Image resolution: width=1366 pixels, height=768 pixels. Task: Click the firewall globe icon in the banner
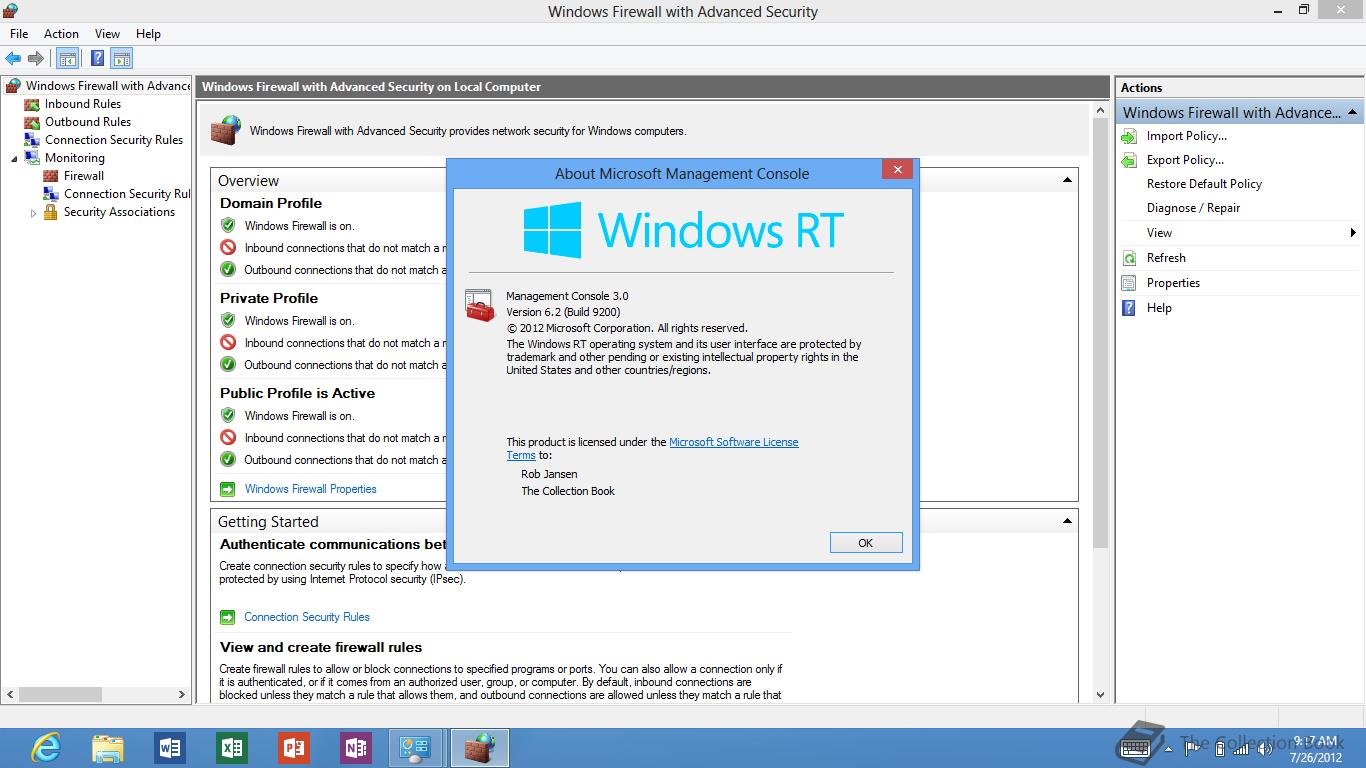[226, 130]
